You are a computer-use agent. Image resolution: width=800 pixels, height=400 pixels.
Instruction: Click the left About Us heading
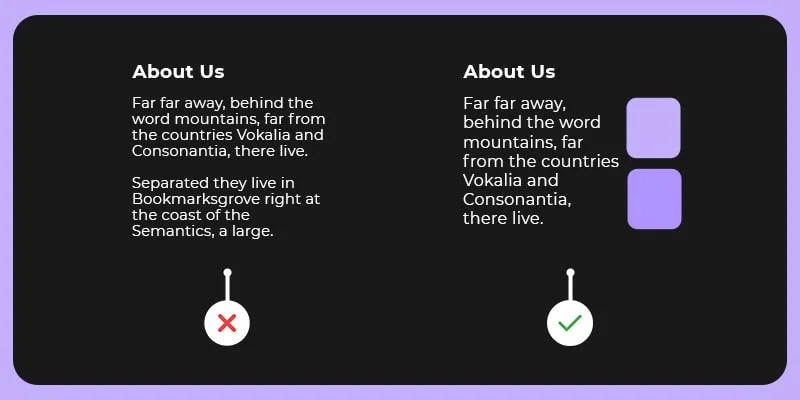(178, 72)
